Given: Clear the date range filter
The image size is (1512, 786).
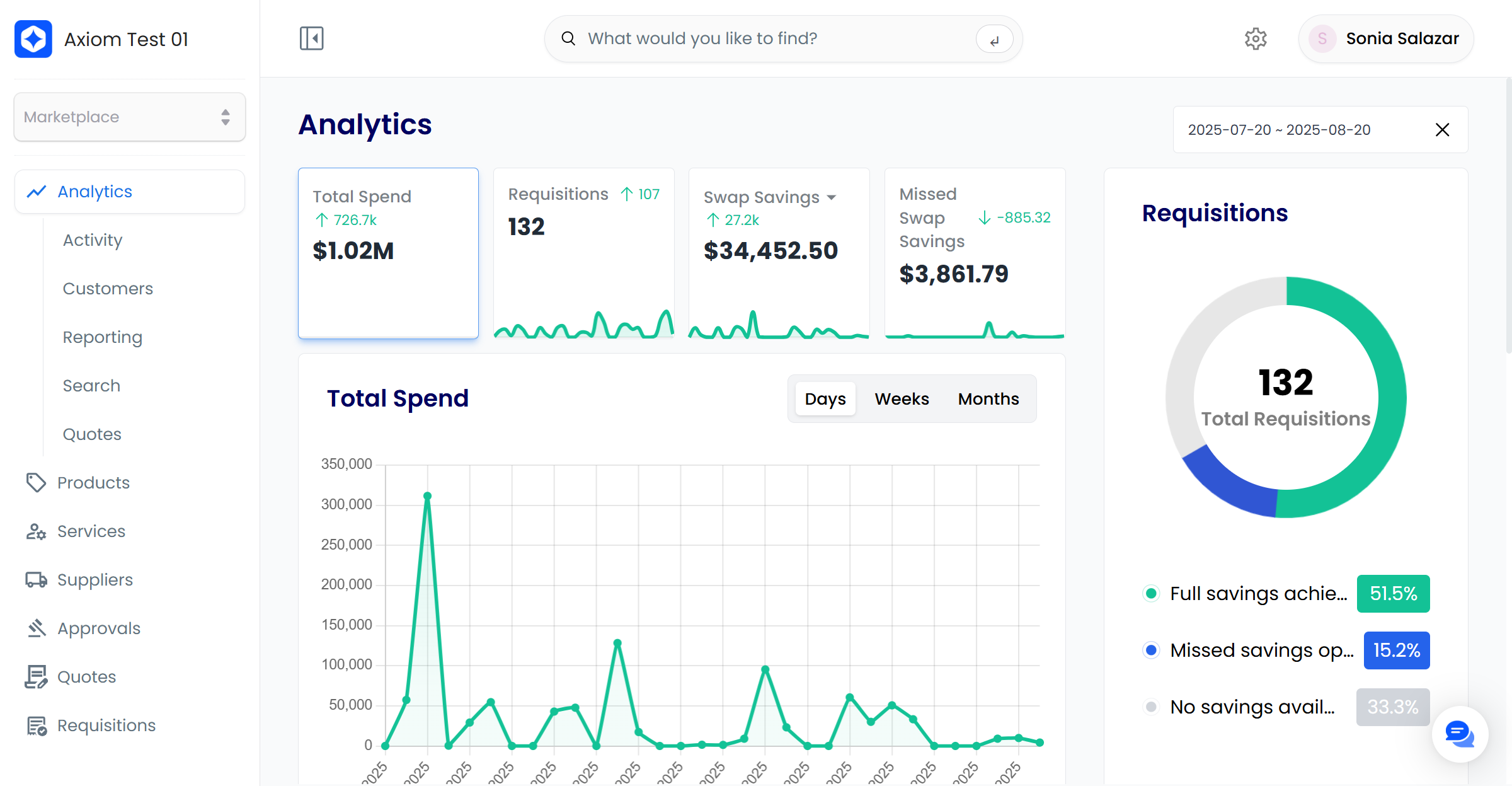Looking at the screenshot, I should 1442,130.
